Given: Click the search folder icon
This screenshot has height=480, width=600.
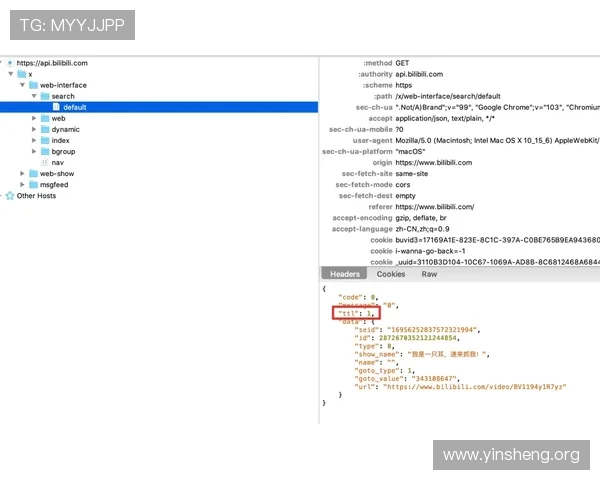Looking at the screenshot, I should point(44,96).
